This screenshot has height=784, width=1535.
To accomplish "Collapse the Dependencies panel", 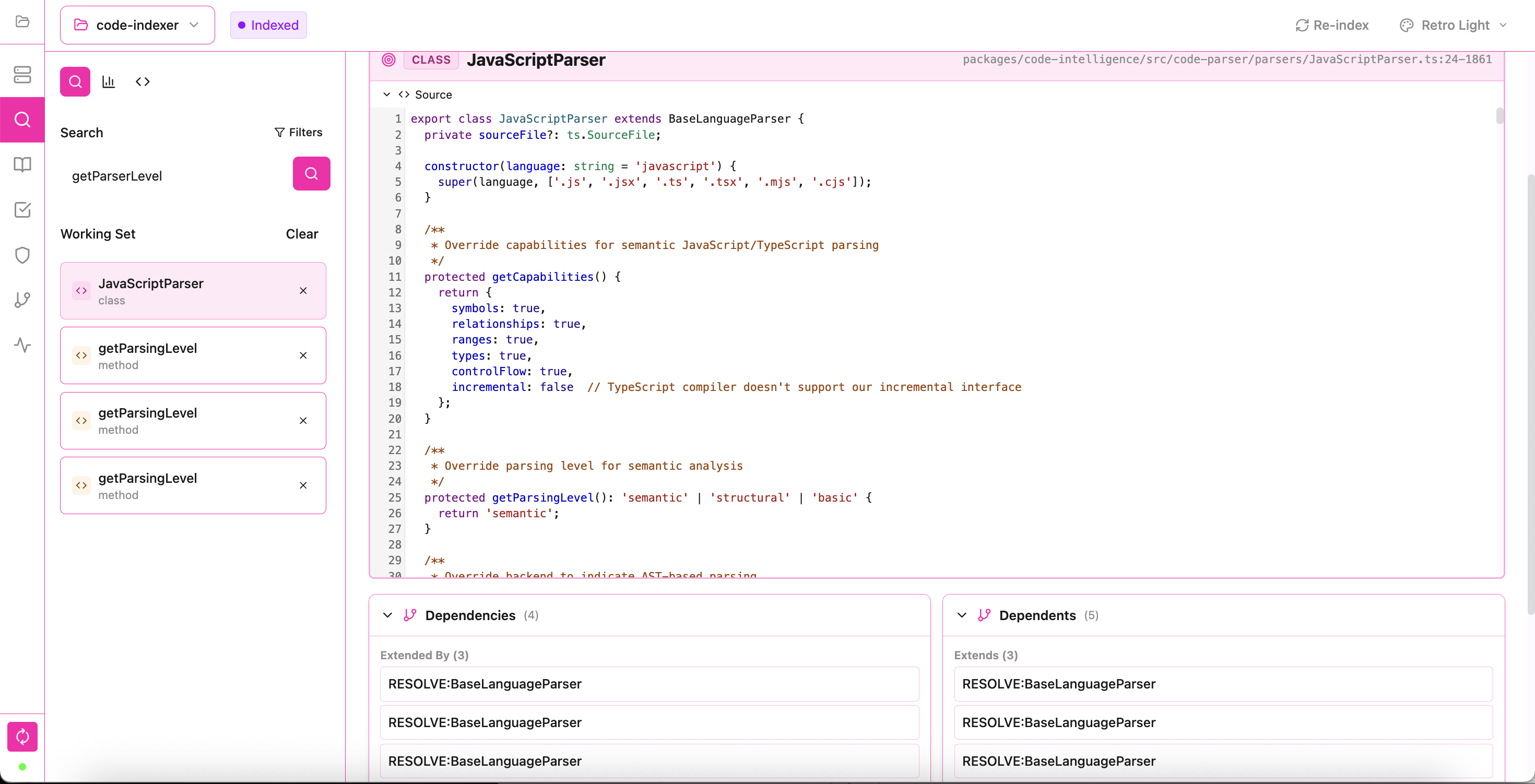I will point(388,615).
